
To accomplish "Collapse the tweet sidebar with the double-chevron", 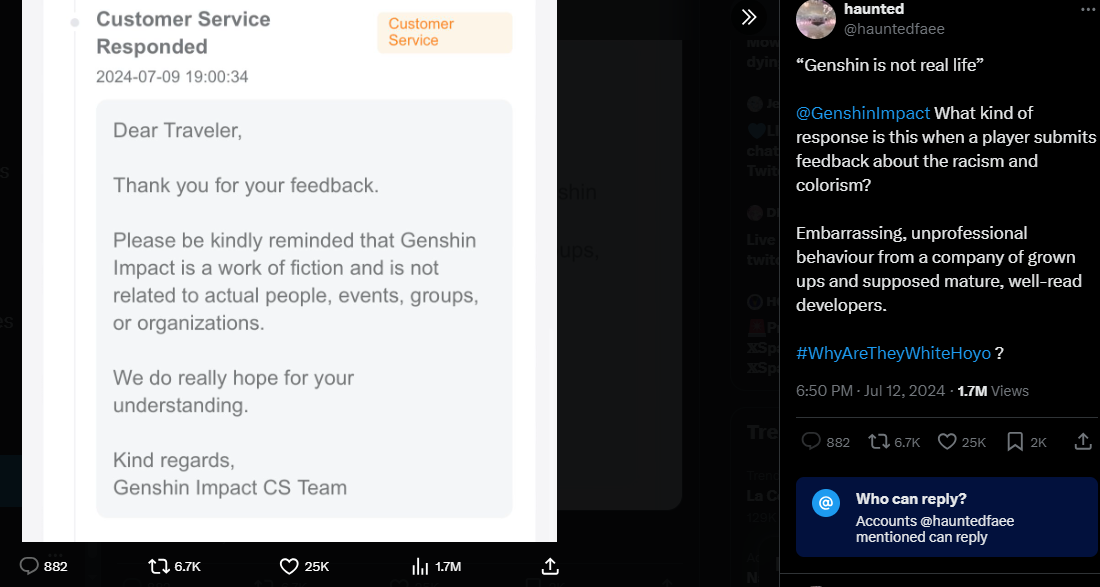I will [749, 17].
